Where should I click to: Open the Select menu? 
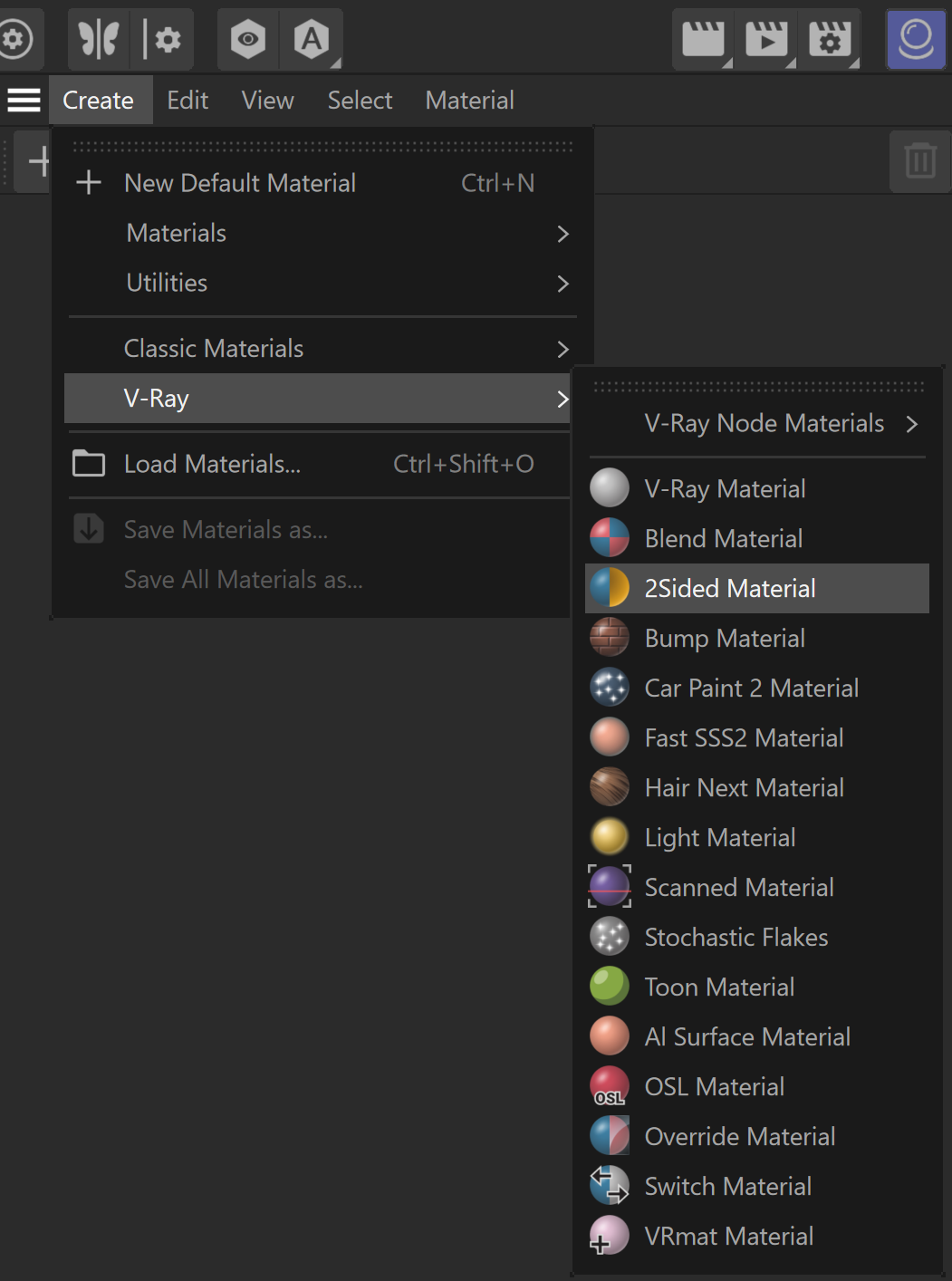(360, 100)
